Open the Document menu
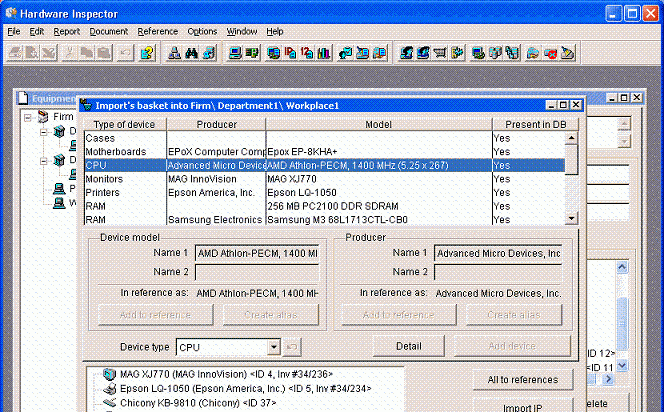The width and height of the screenshot is (664, 412). coord(108,31)
